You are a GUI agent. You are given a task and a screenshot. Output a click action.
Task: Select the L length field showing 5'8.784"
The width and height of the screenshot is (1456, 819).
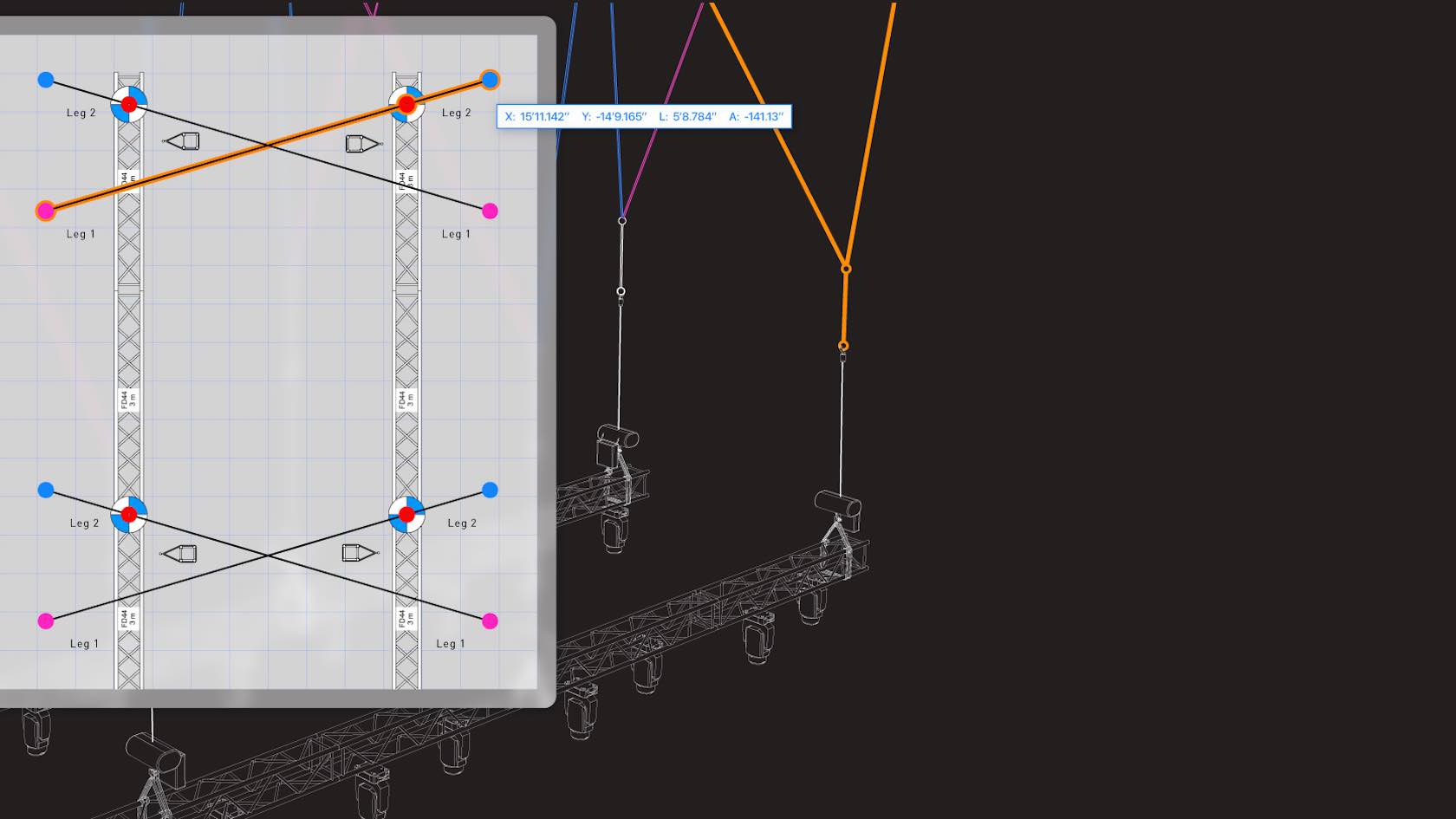[x=687, y=117]
